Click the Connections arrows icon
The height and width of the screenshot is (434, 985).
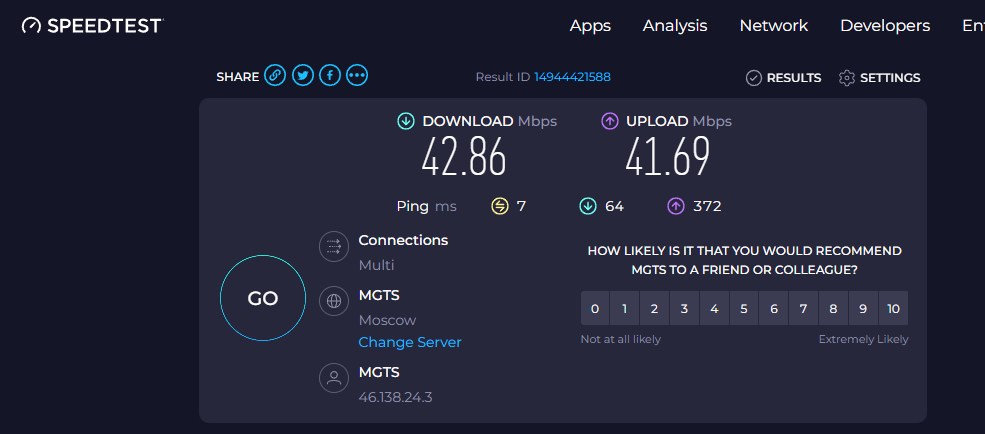[333, 246]
